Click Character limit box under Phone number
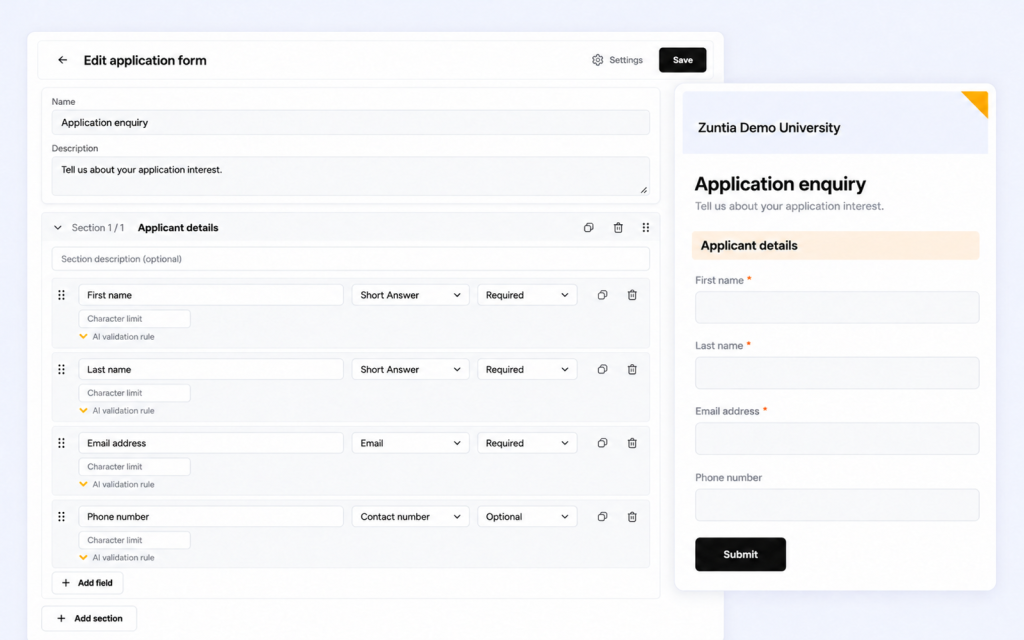This screenshot has width=1024, height=640. click(x=135, y=540)
